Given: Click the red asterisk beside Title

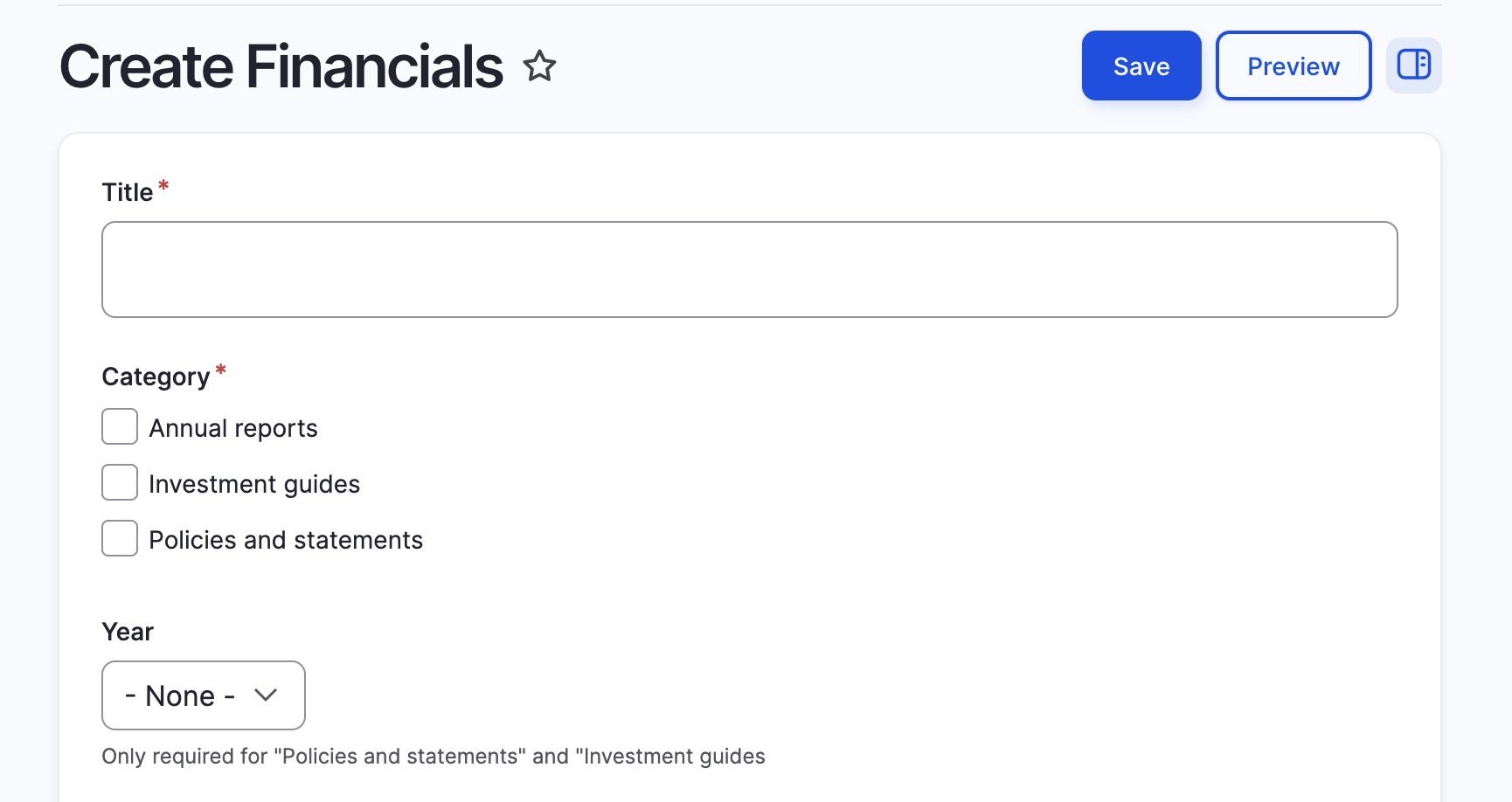Looking at the screenshot, I should (163, 186).
